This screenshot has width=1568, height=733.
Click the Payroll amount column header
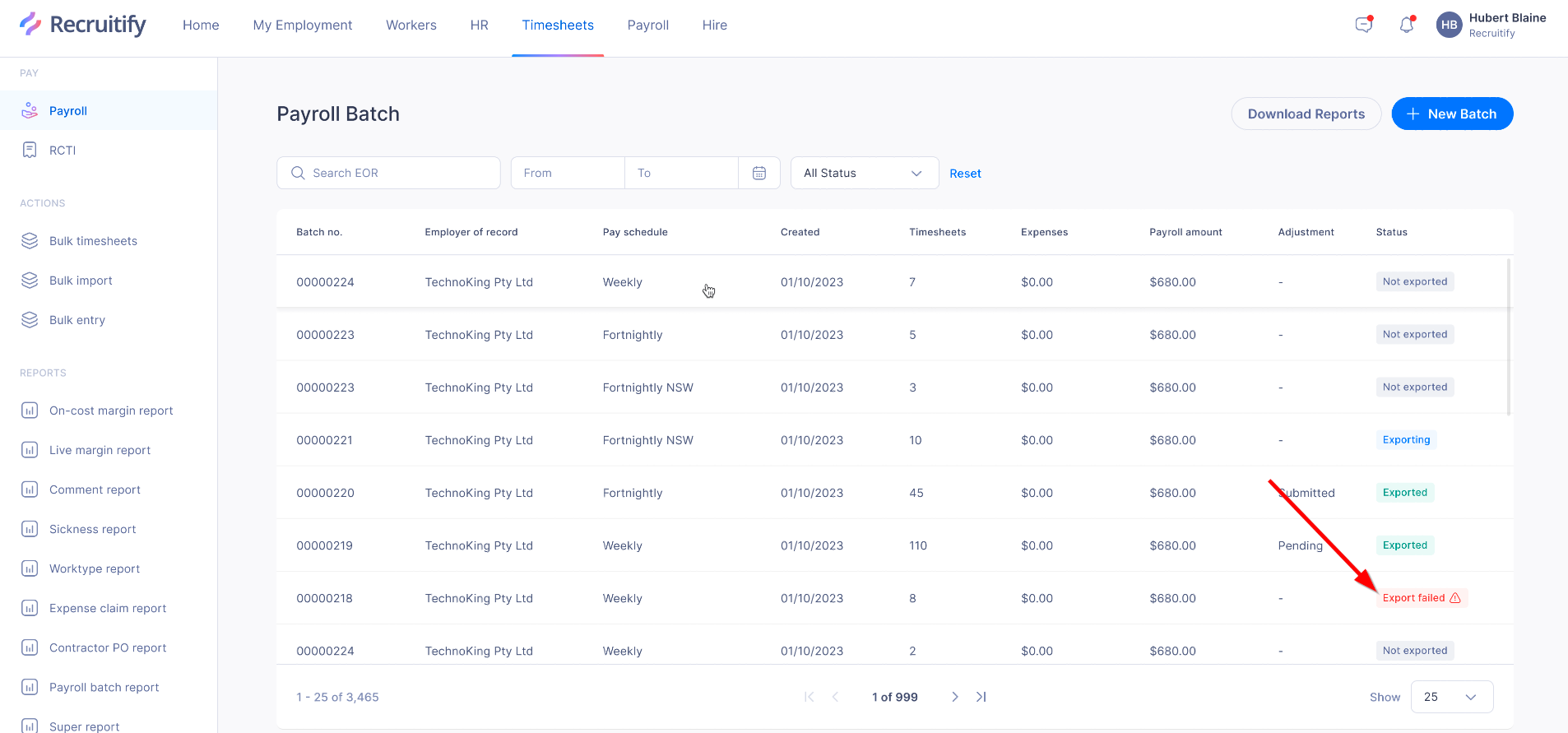click(1185, 232)
